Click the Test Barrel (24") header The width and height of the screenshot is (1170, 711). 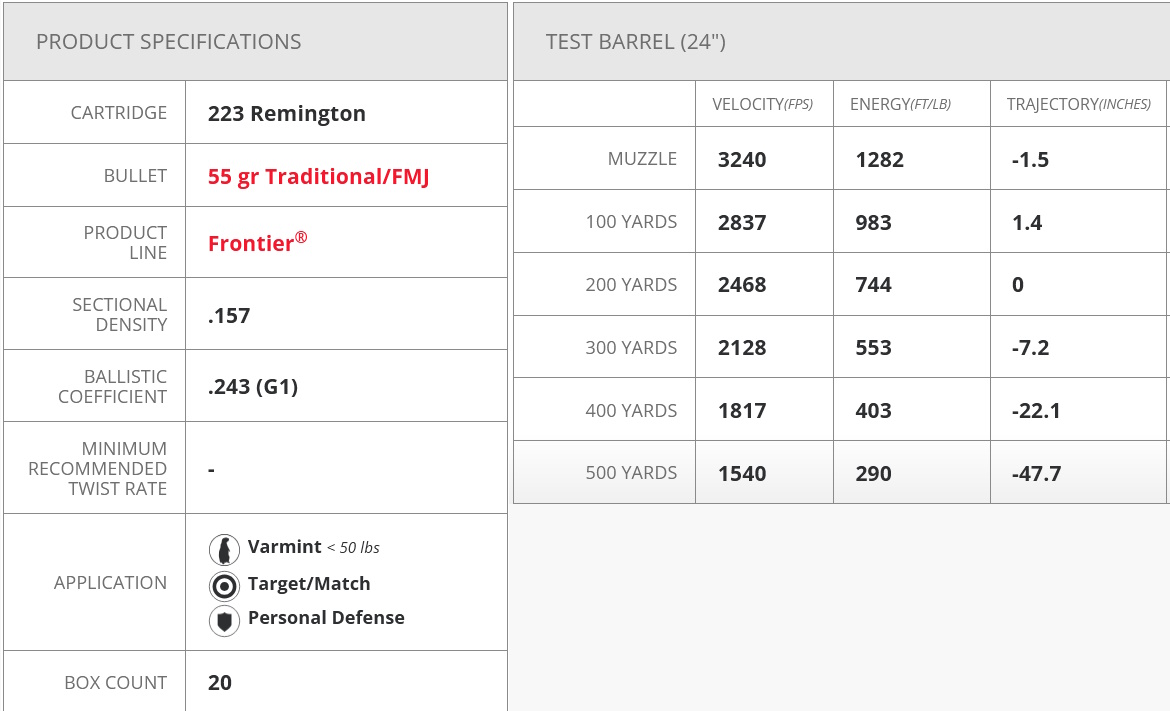636,42
